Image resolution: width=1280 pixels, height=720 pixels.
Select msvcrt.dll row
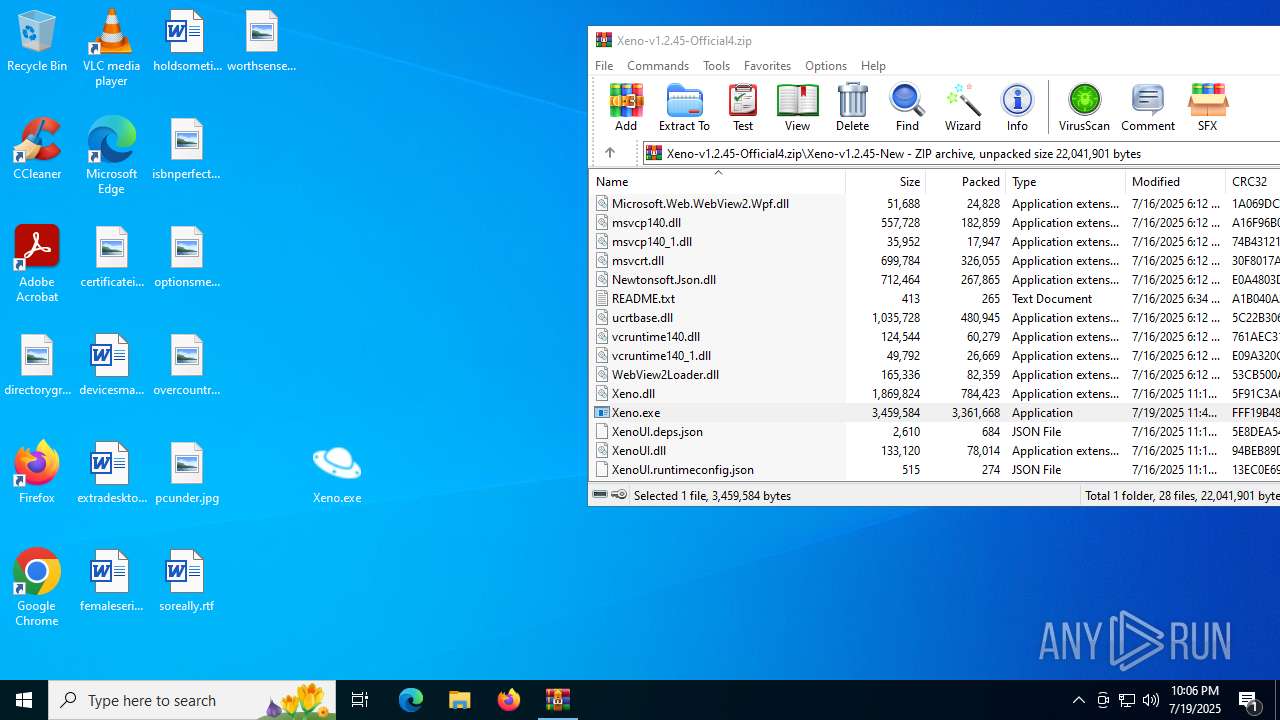pyautogui.click(x=934, y=260)
